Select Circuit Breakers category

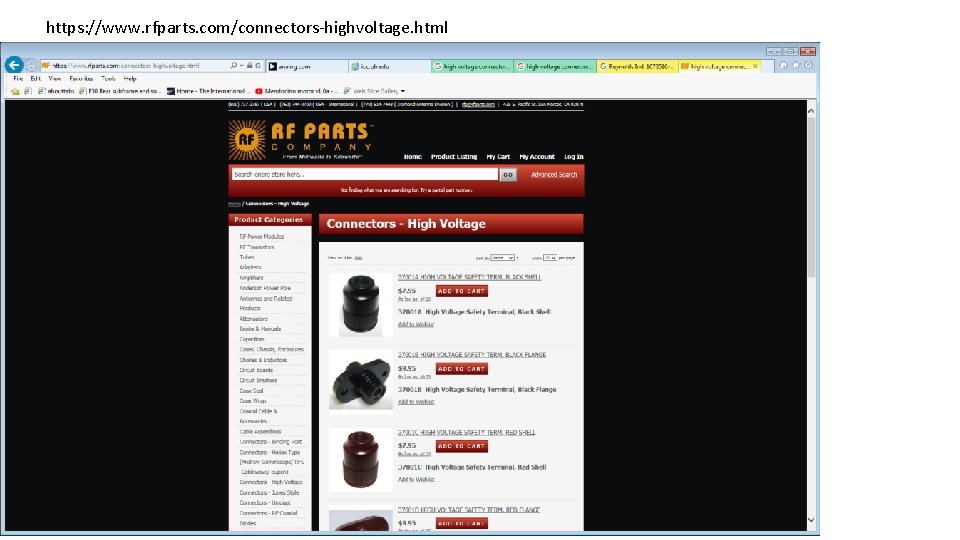(258, 380)
